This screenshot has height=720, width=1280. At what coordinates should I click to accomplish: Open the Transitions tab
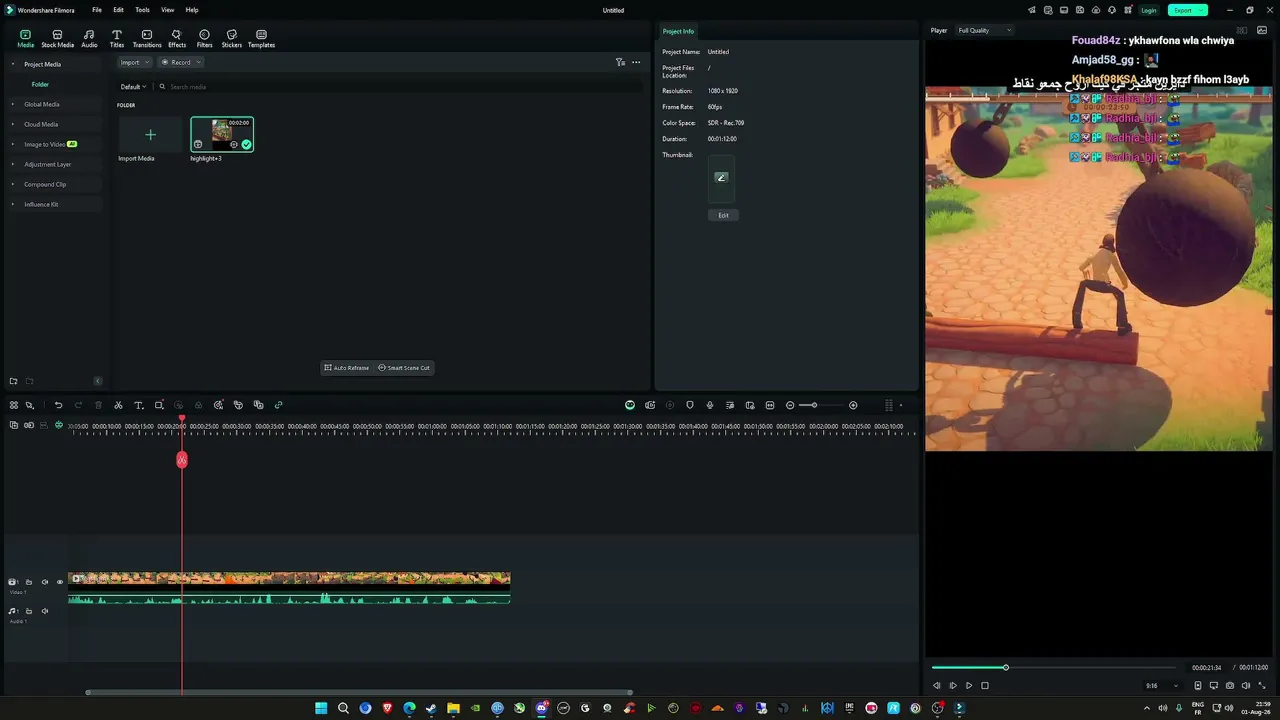[147, 39]
